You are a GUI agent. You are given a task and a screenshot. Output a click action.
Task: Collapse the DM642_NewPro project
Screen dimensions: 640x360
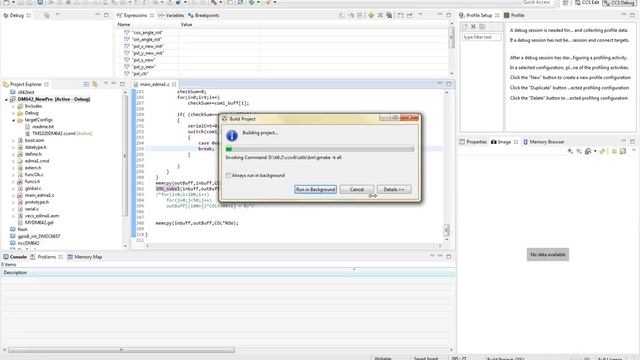7,100
